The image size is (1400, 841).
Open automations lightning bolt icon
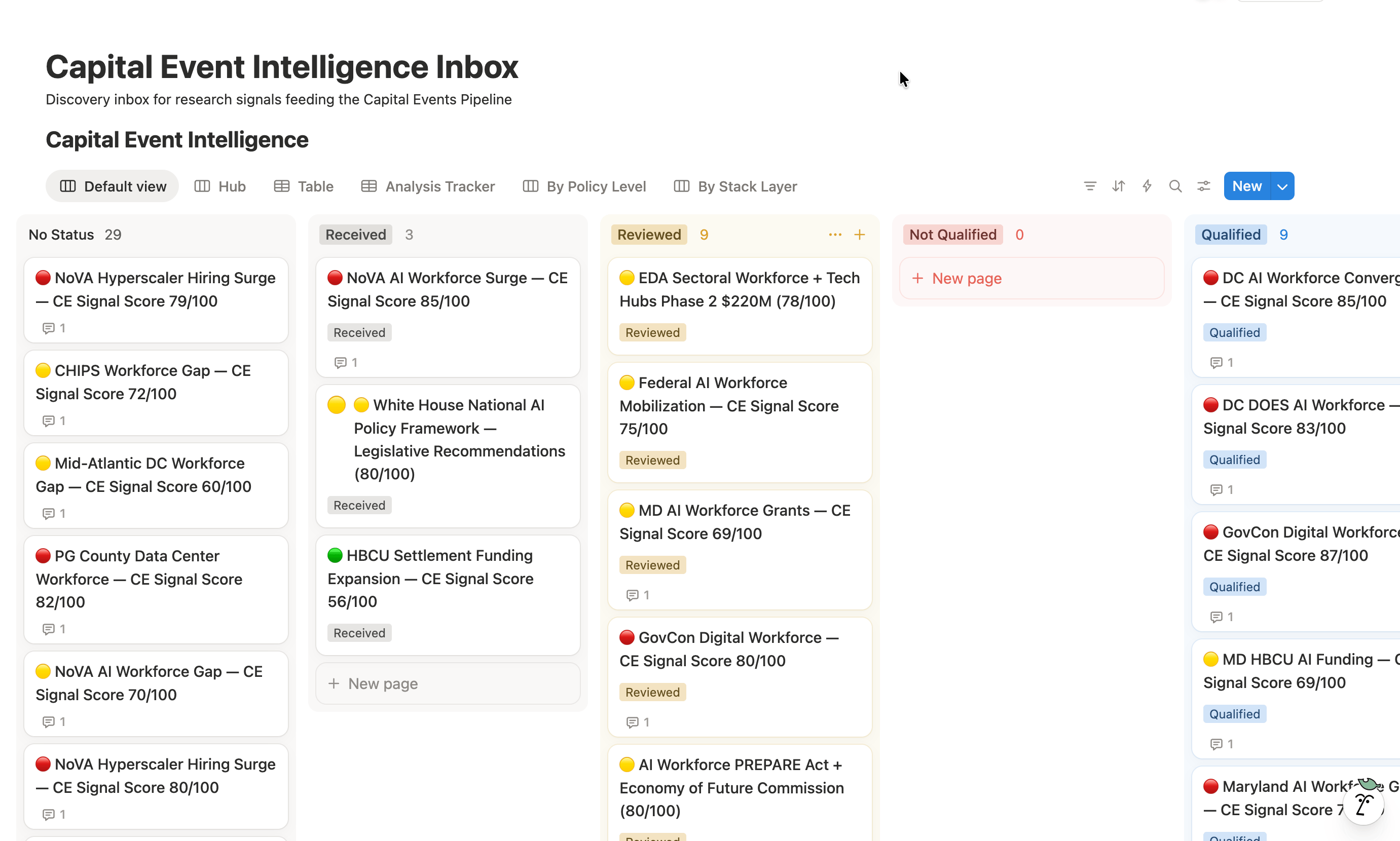coord(1147,186)
